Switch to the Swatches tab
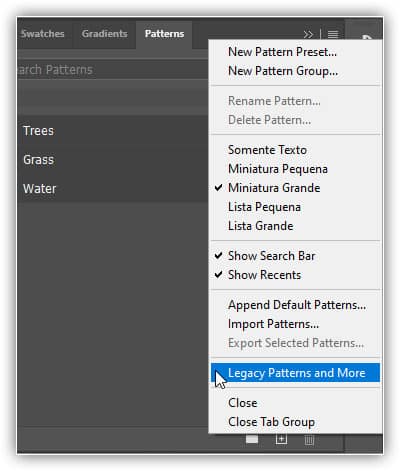 [43, 34]
